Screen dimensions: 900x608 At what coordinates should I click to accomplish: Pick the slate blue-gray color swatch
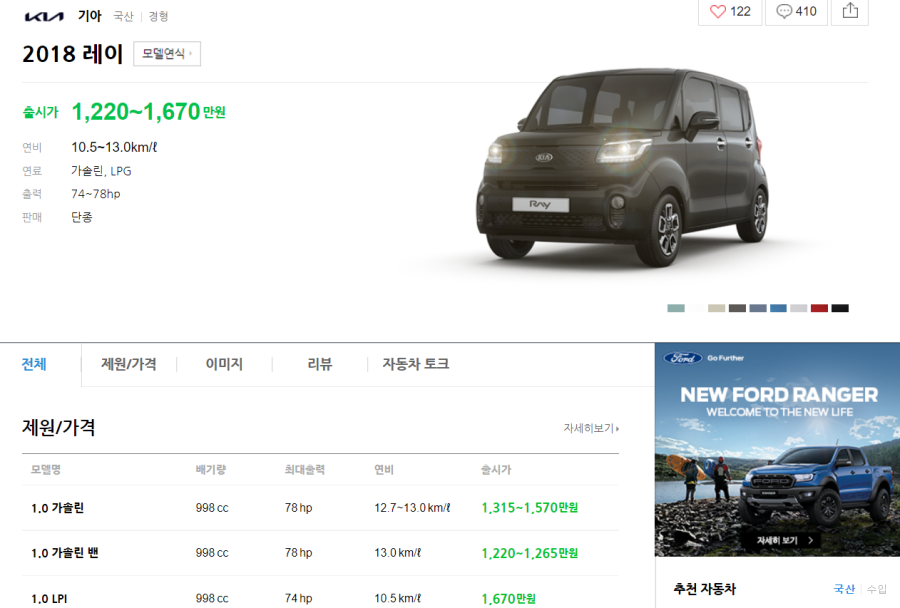coord(758,308)
